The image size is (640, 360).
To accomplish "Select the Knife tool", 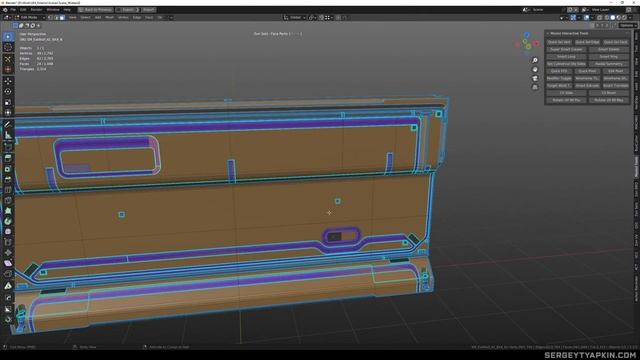I will click(x=8, y=200).
